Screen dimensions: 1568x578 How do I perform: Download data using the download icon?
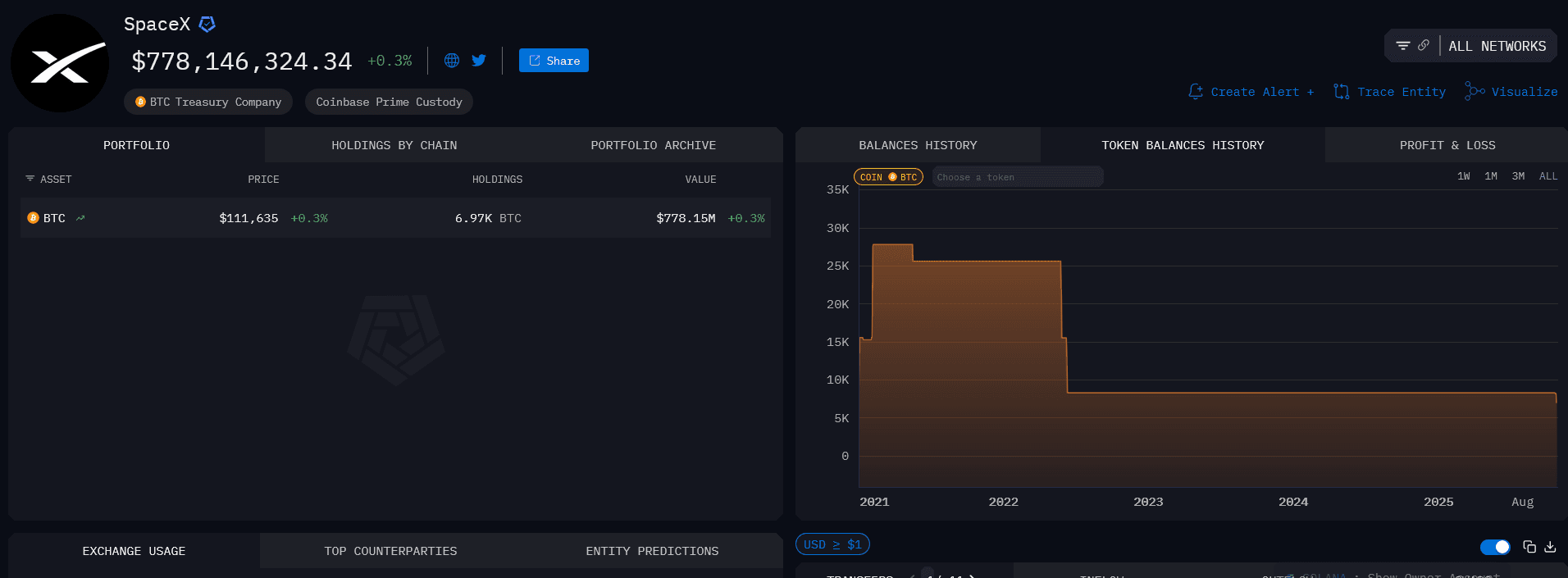click(1550, 547)
